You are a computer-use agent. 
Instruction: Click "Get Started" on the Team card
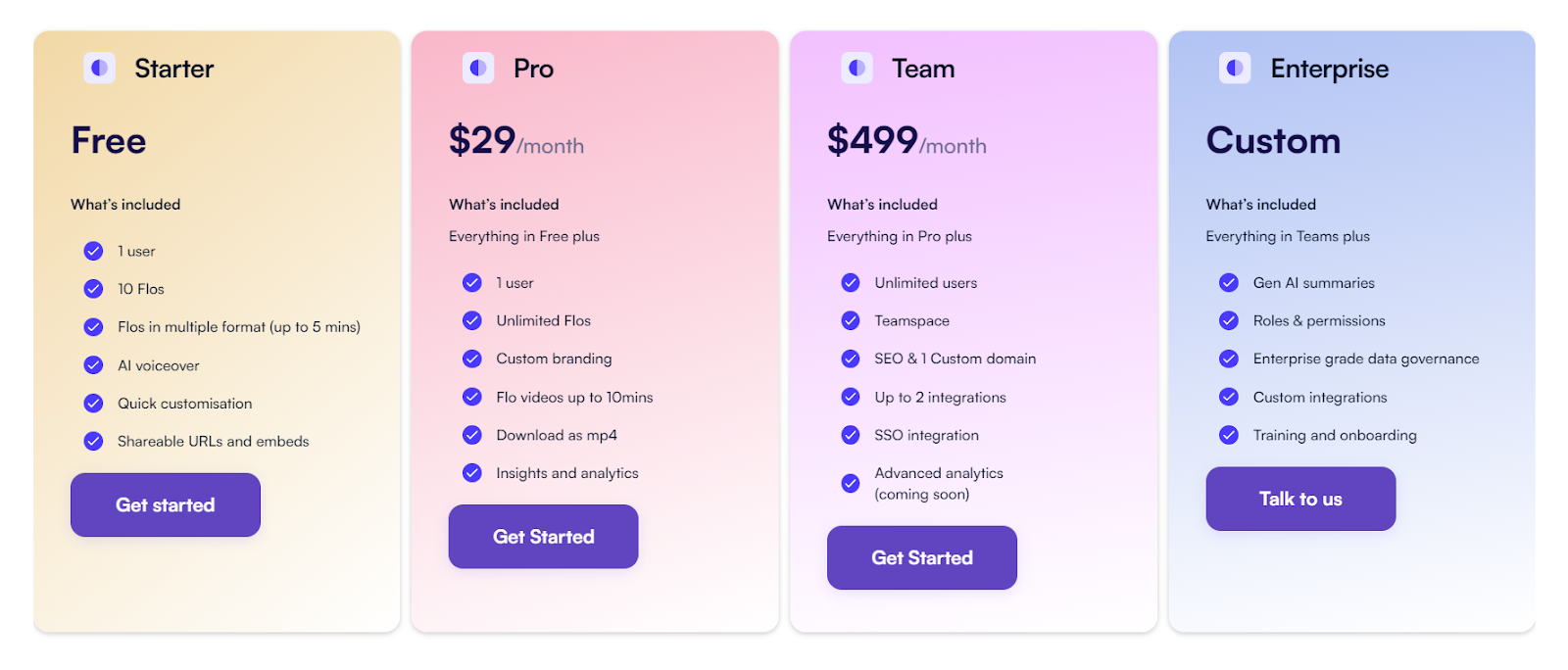point(921,557)
